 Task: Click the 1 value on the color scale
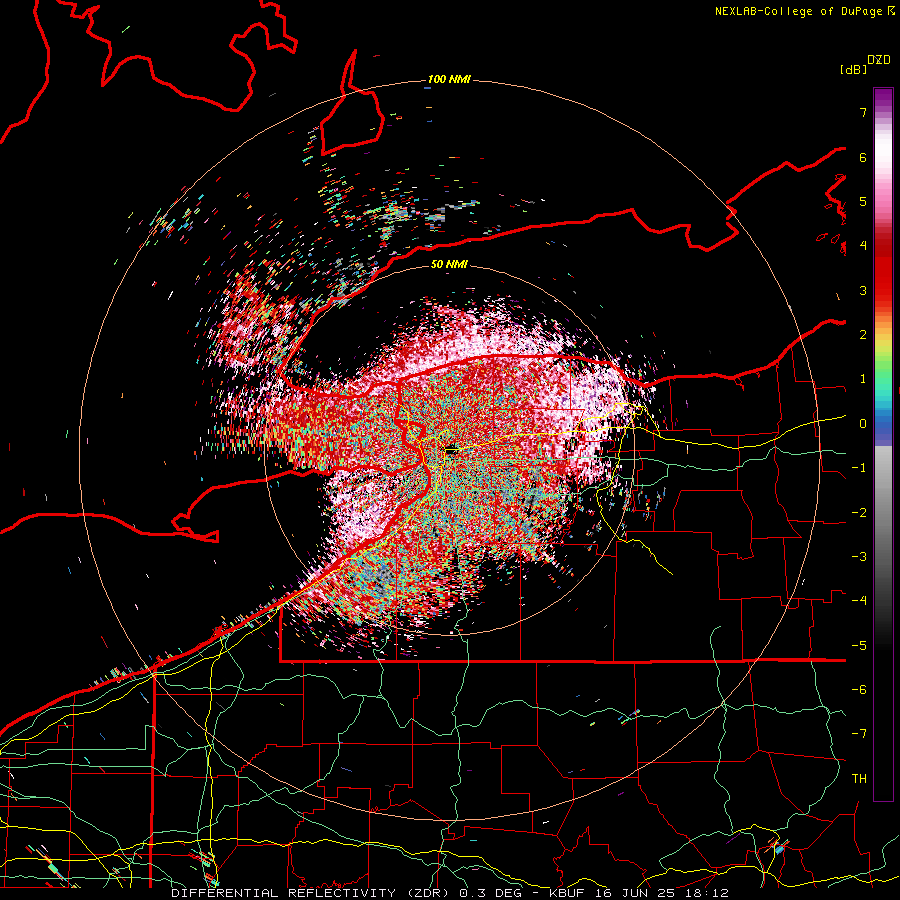point(863,379)
